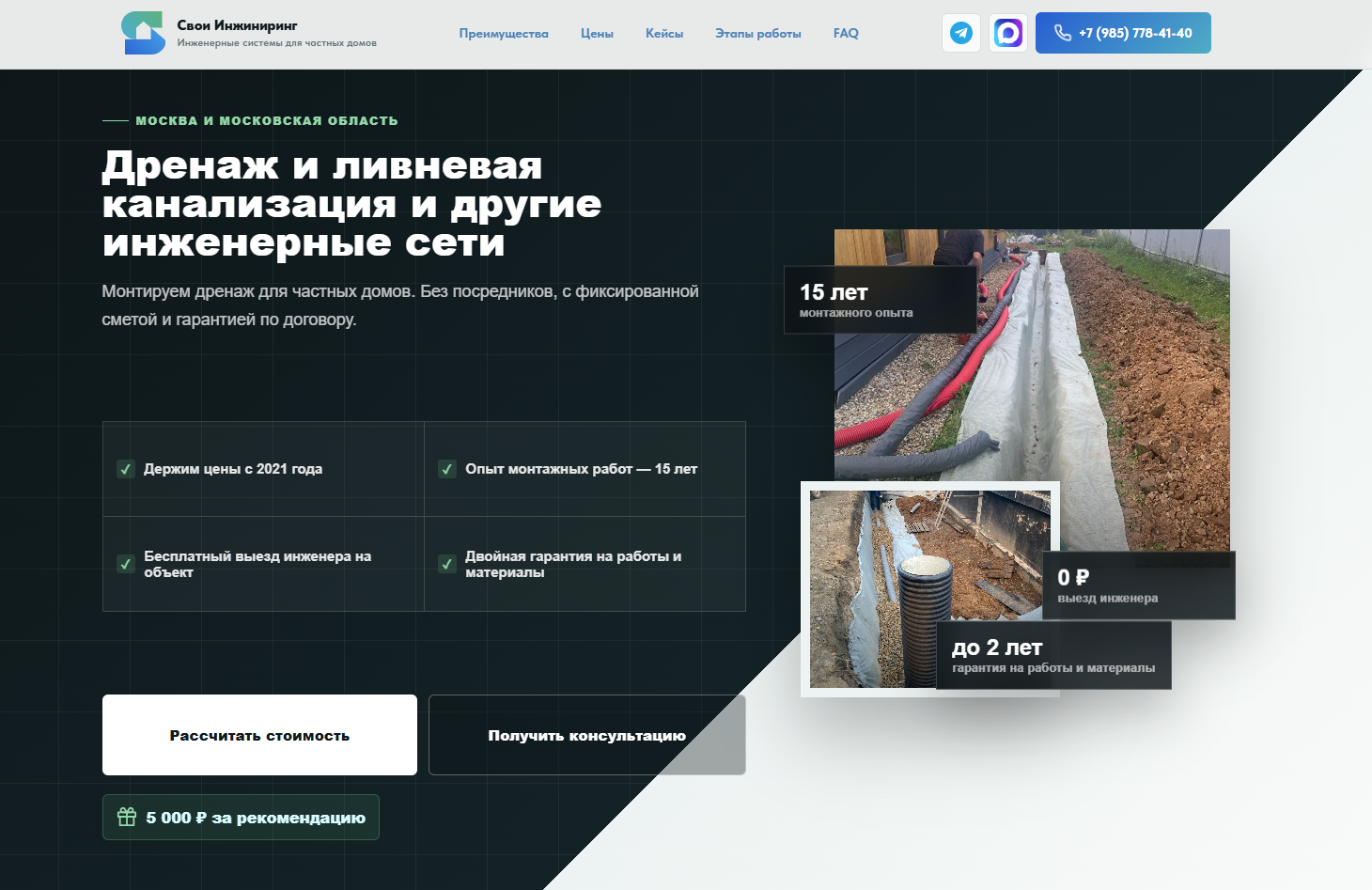Click the Дренаж и ливневая канализация heading
The height and width of the screenshot is (890, 1372).
pyautogui.click(x=352, y=204)
